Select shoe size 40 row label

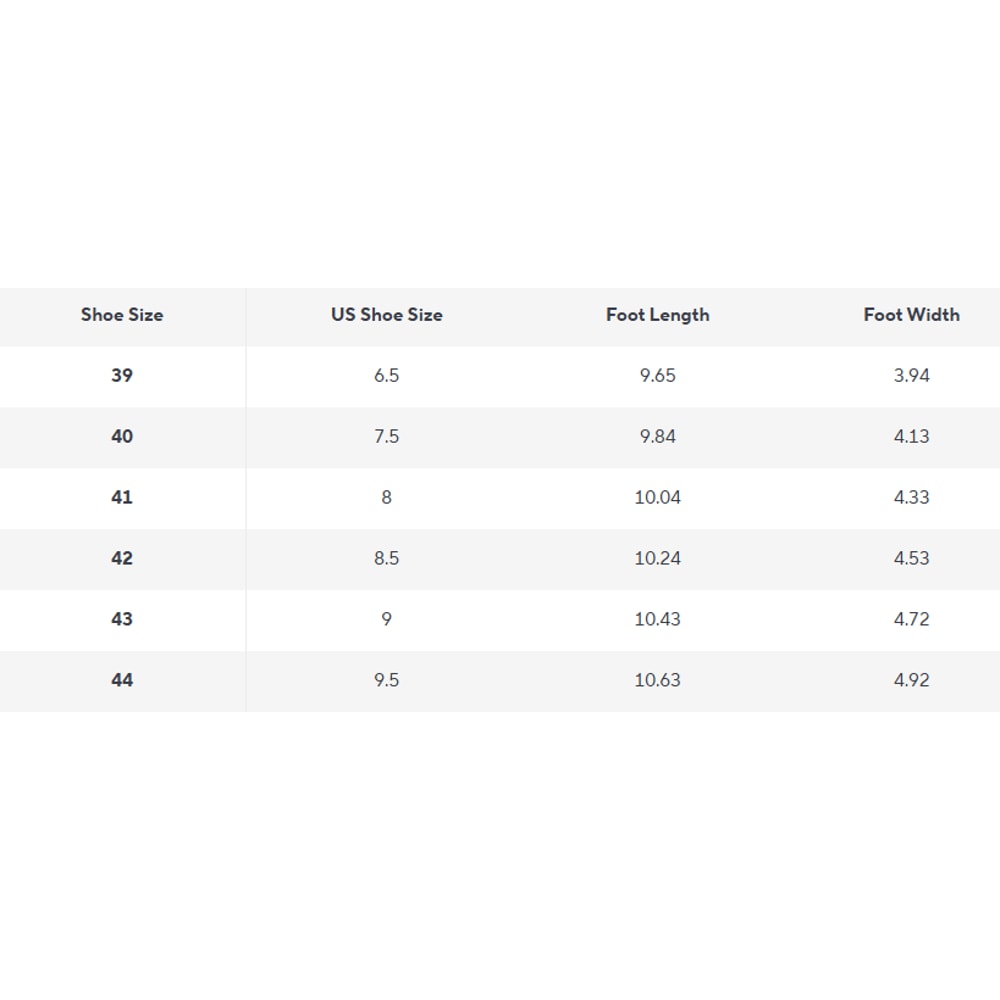122,437
